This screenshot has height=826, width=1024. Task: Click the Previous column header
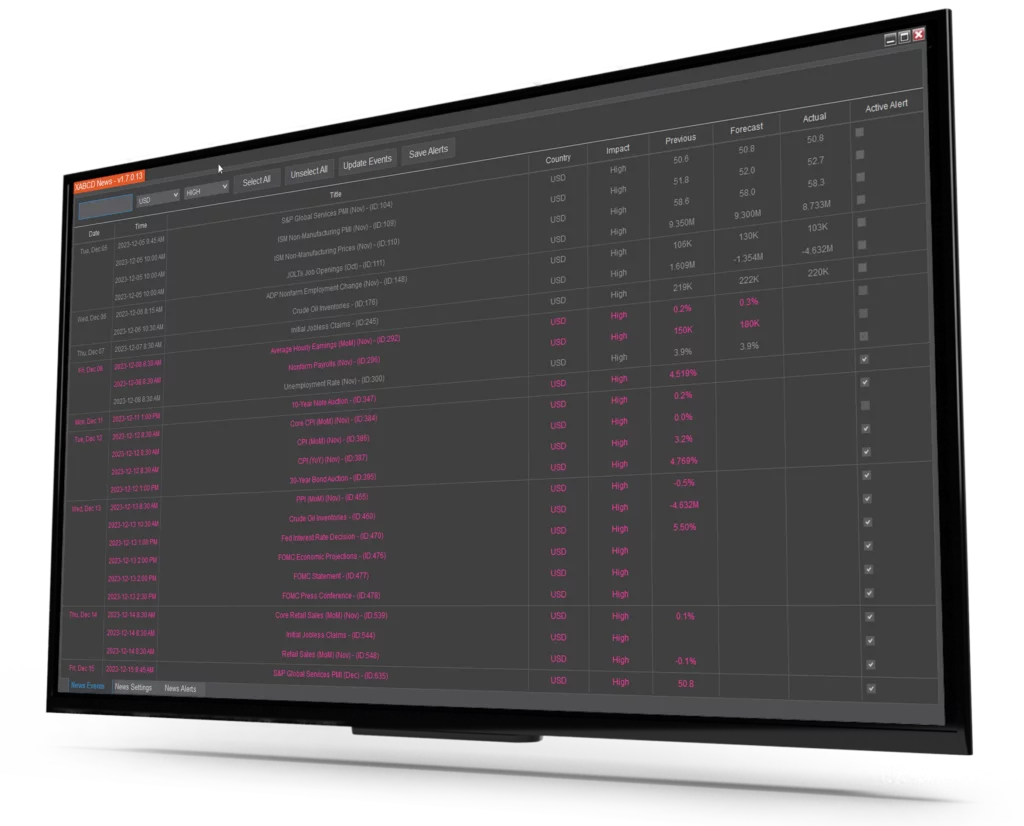point(680,139)
